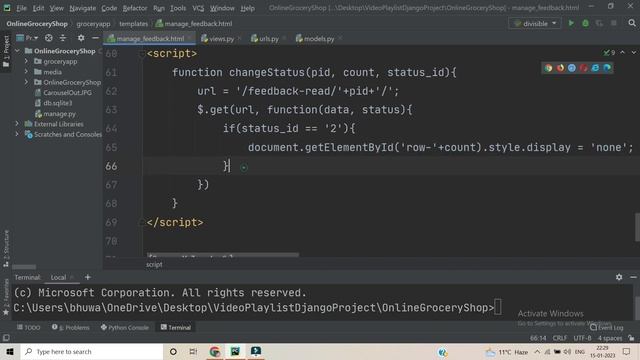Expand the inner OnlineGroceryShop folder
Screen dimensions: 640x360
pyautogui.click(x=26, y=82)
